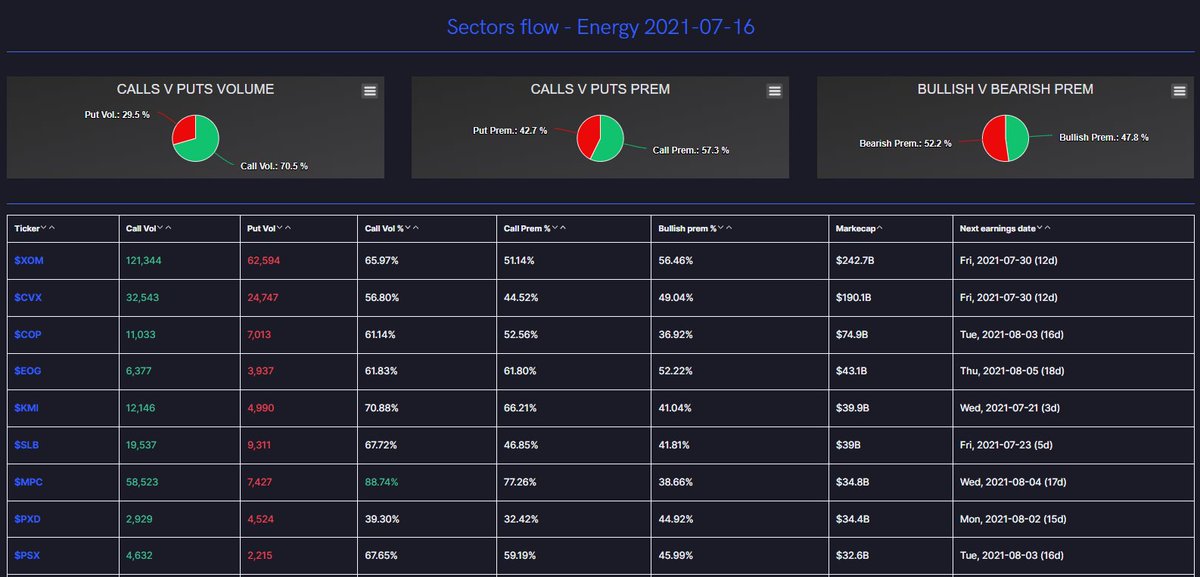Viewport: 1200px width, 577px height.
Task: Select the Bullish Prem.: 47.8 % label
Action: [1104, 137]
